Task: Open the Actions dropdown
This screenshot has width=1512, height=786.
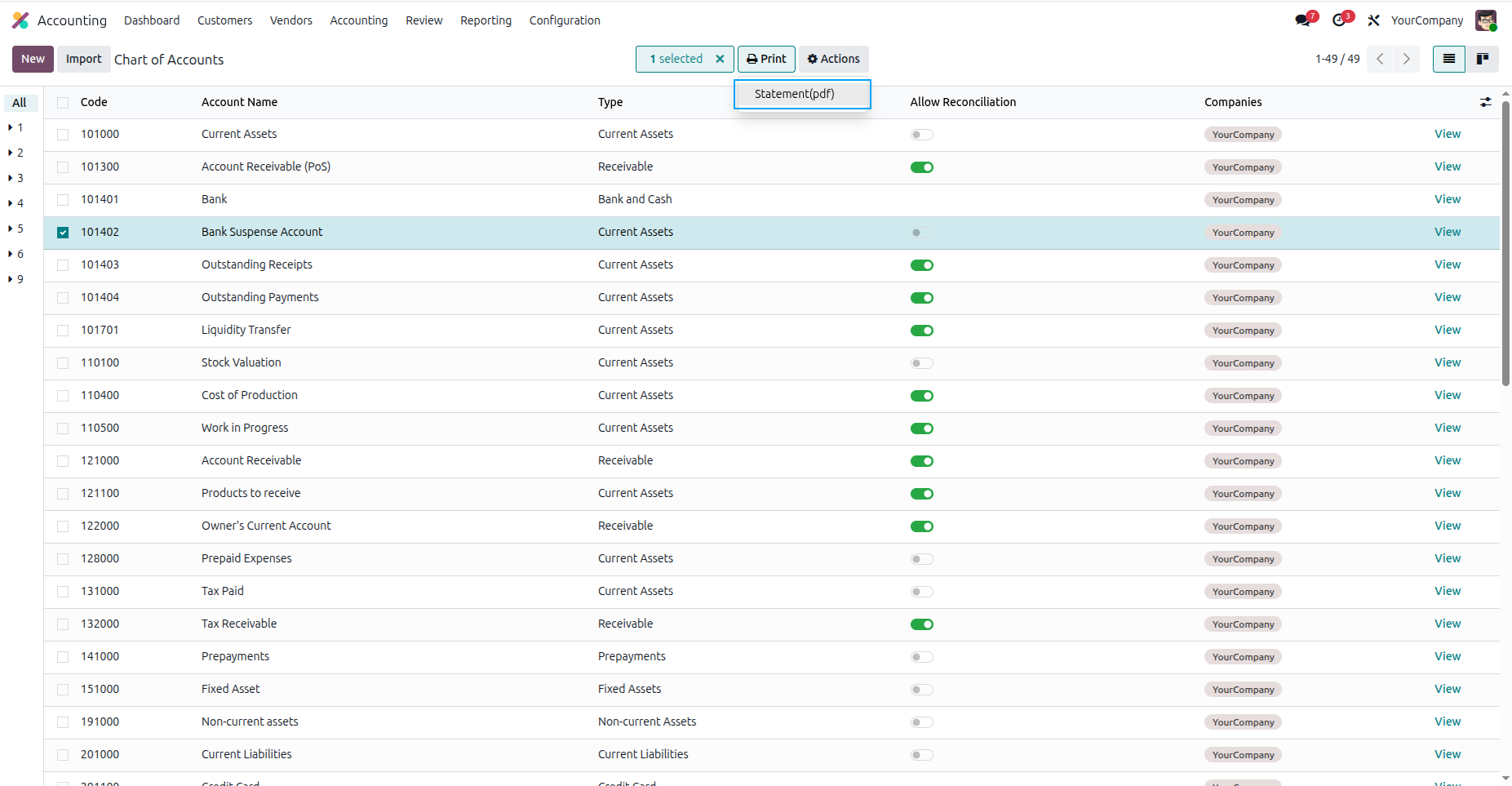Action: click(833, 59)
